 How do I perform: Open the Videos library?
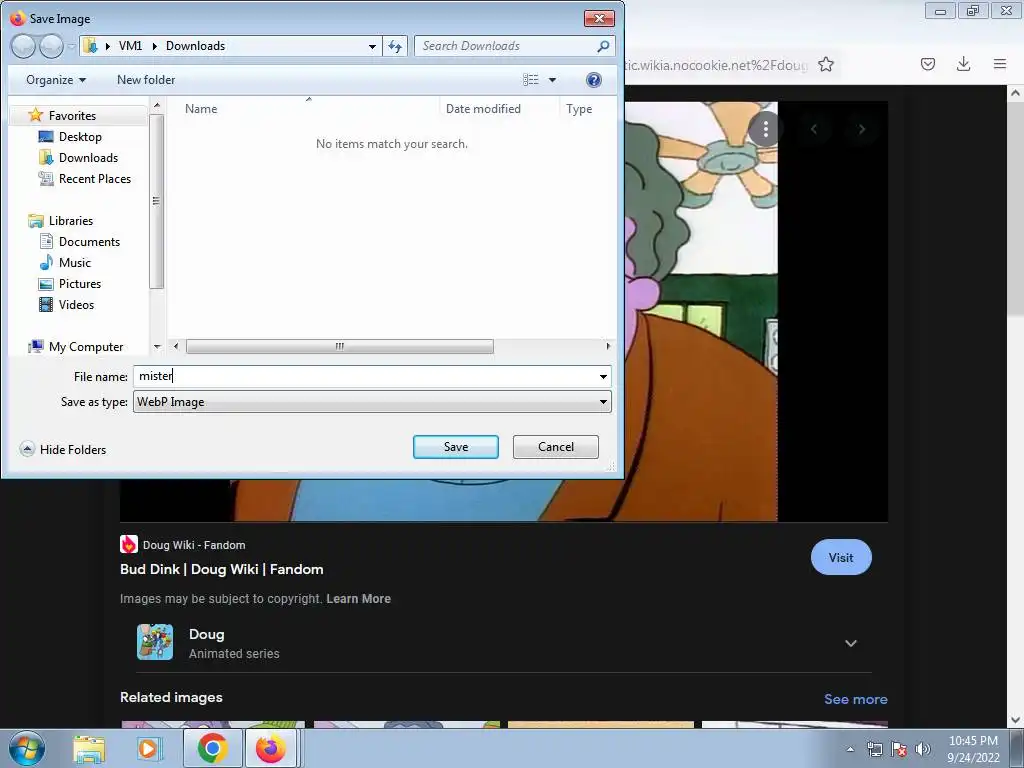pyautogui.click(x=76, y=304)
